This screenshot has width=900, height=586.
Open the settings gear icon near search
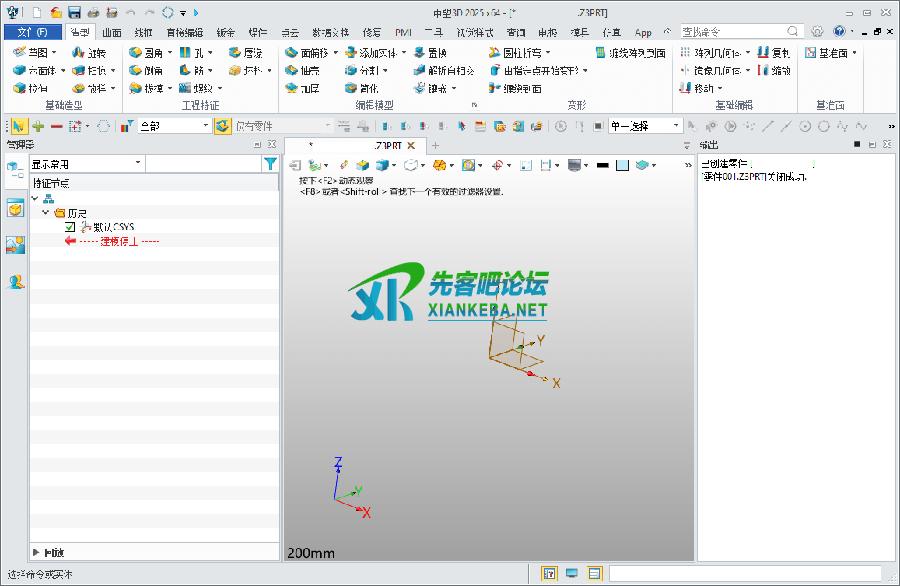pos(817,32)
